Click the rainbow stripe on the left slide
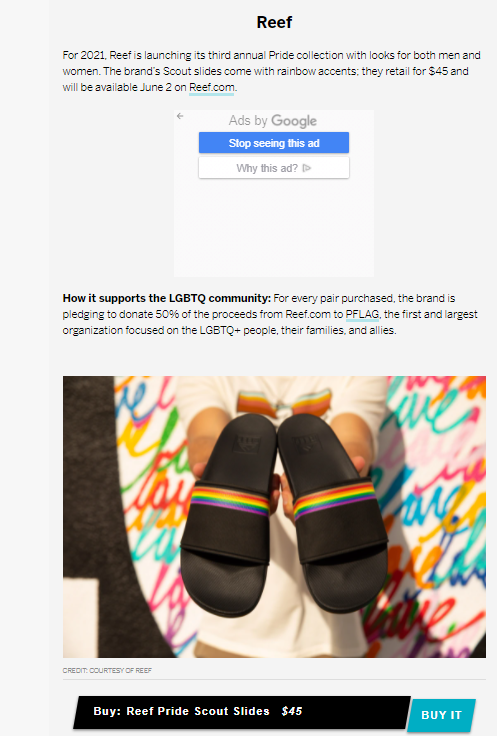 coord(230,501)
